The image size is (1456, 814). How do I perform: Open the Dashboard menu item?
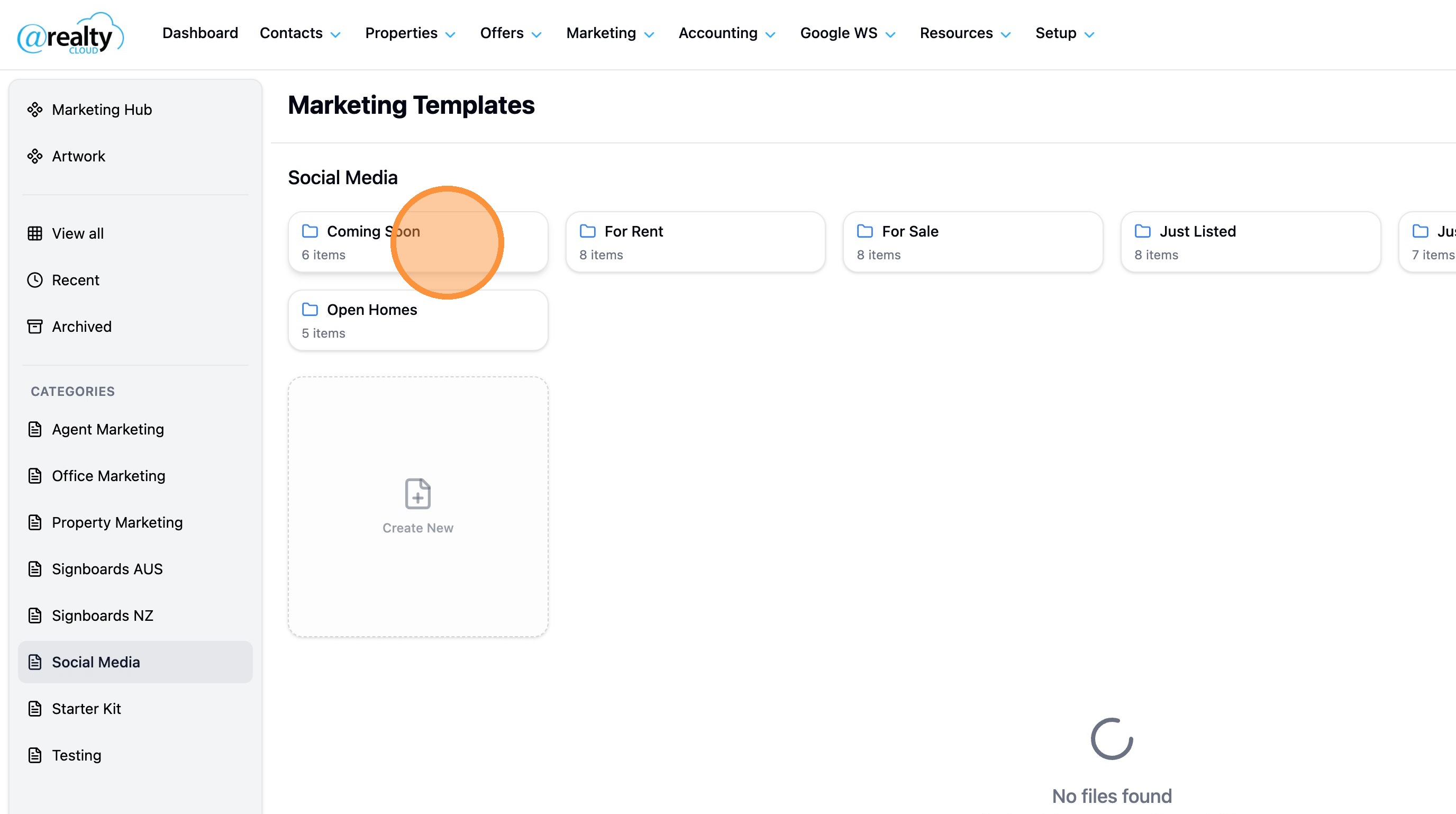tap(200, 33)
